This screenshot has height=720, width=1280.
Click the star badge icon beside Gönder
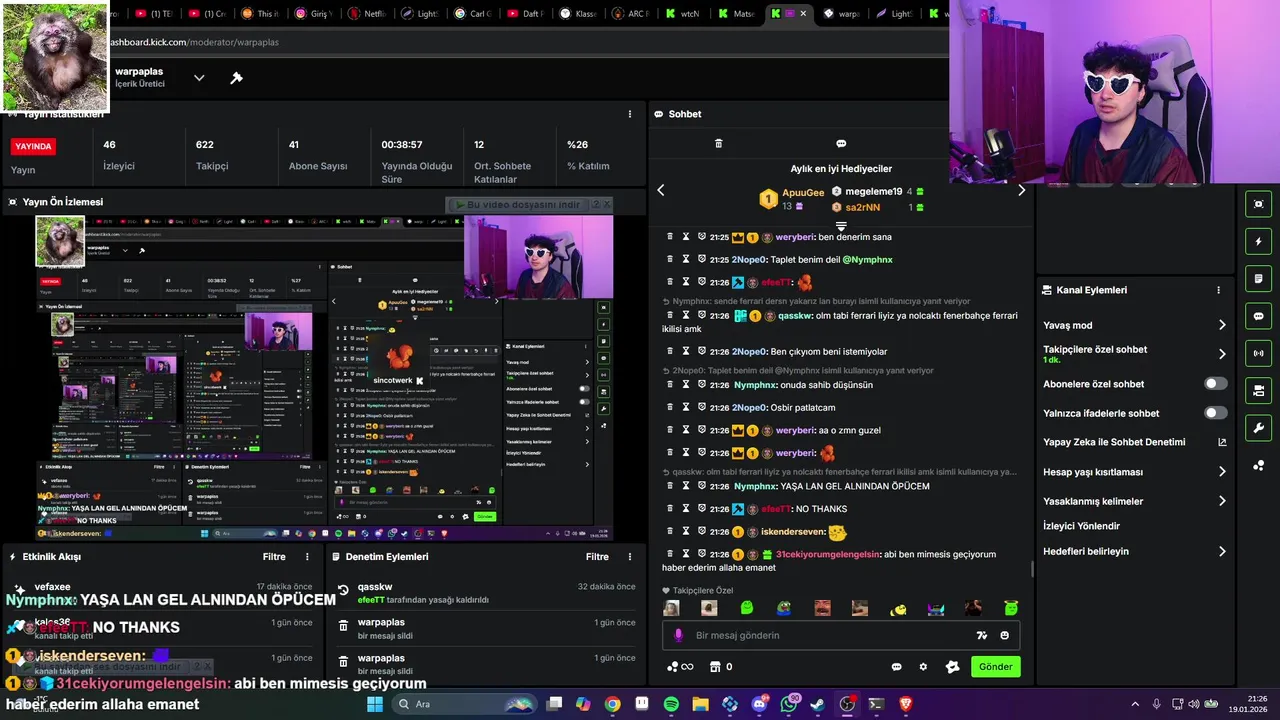point(952,667)
